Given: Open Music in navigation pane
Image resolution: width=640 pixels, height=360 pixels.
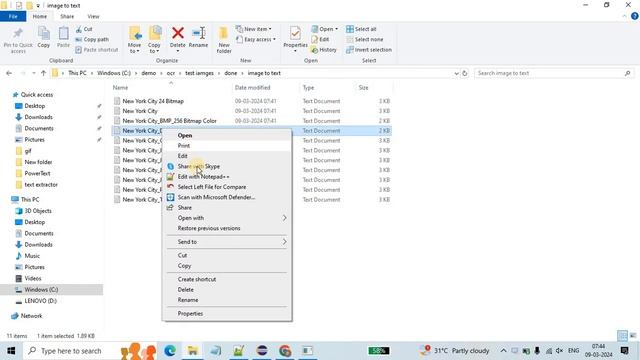Looking at the screenshot, I should point(32,256).
